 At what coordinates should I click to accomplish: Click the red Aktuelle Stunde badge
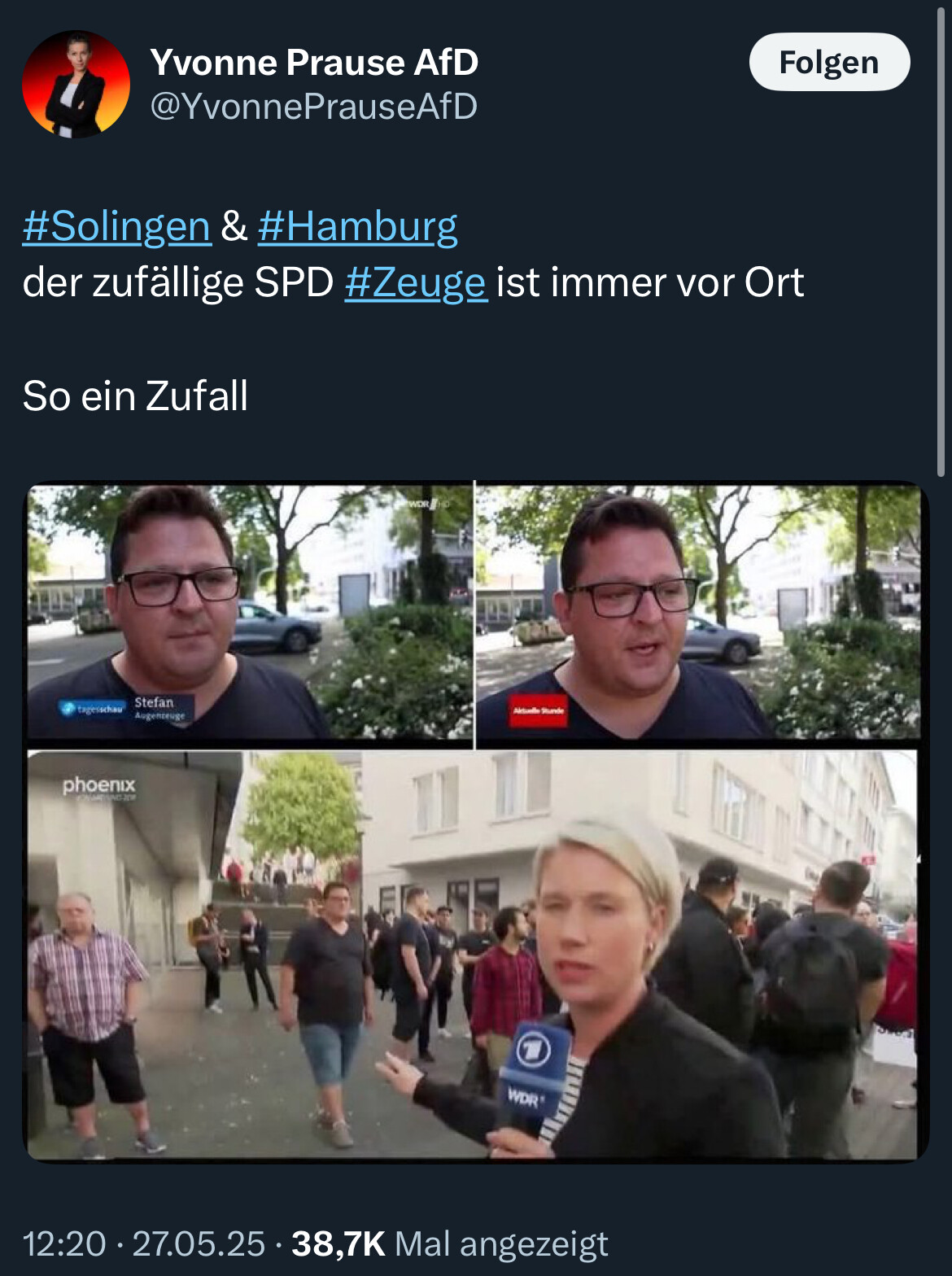[x=538, y=711]
